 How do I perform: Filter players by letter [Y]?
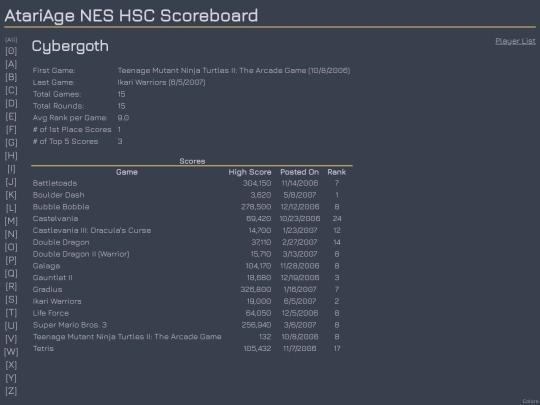click(x=11, y=378)
